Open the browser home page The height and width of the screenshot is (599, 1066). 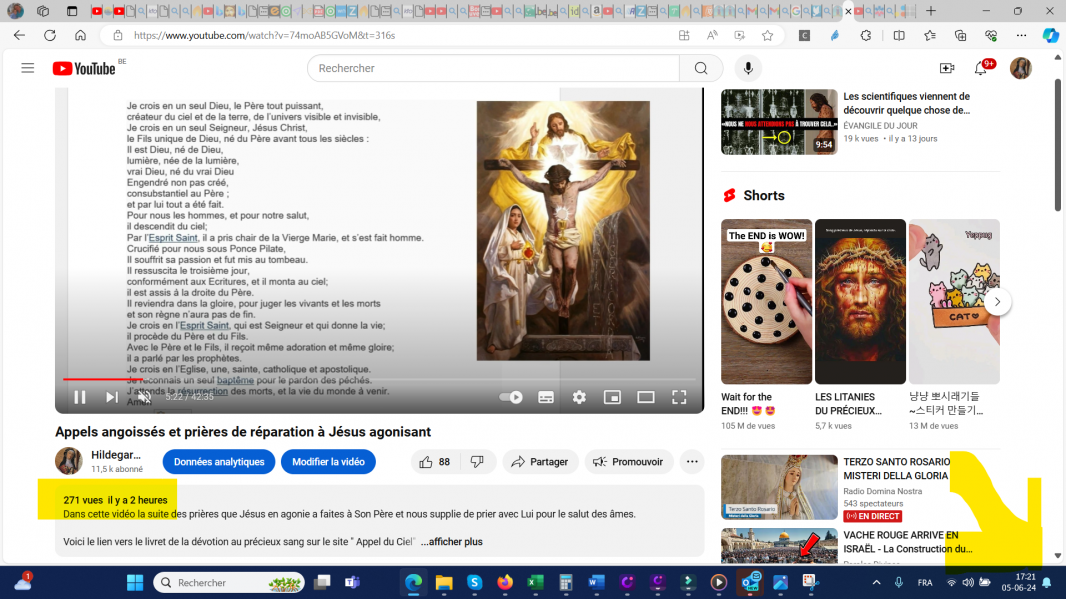click(80, 35)
